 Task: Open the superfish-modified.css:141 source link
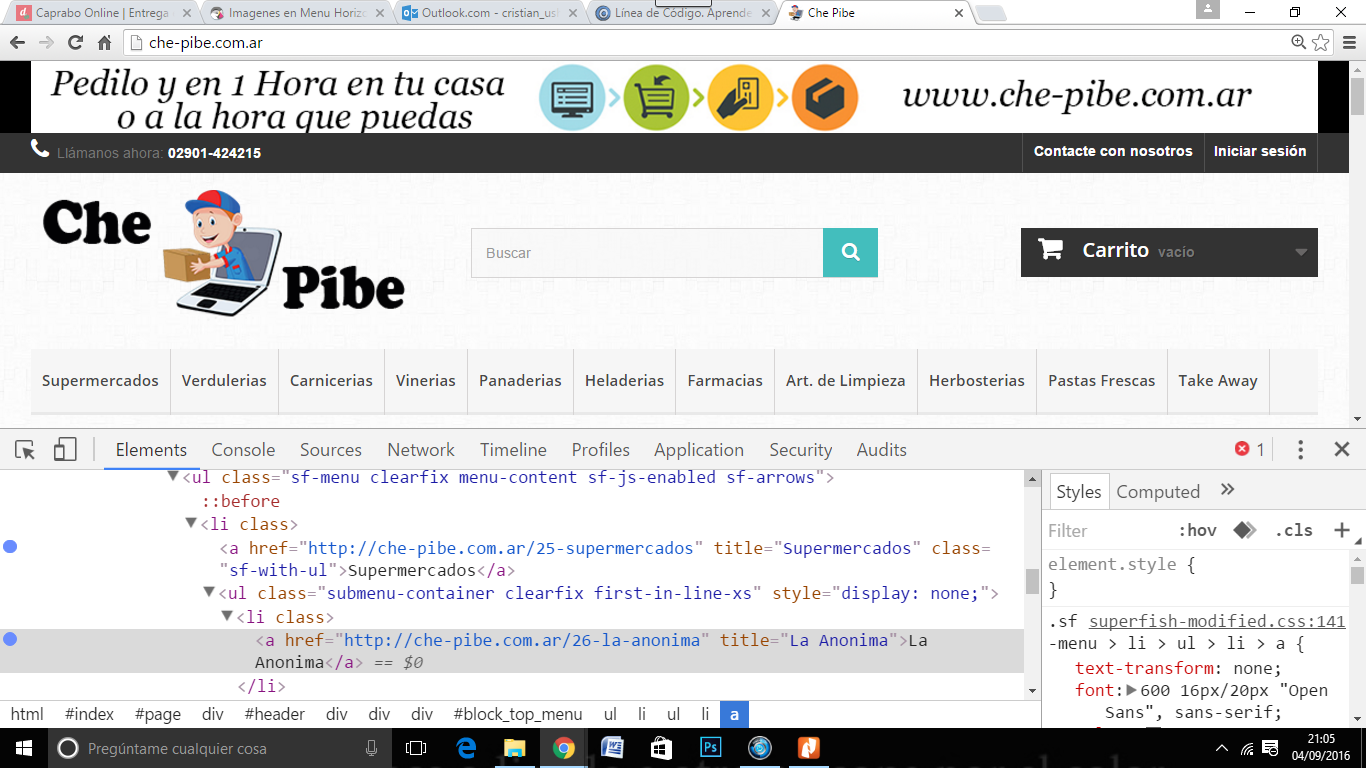pyautogui.click(x=1217, y=621)
